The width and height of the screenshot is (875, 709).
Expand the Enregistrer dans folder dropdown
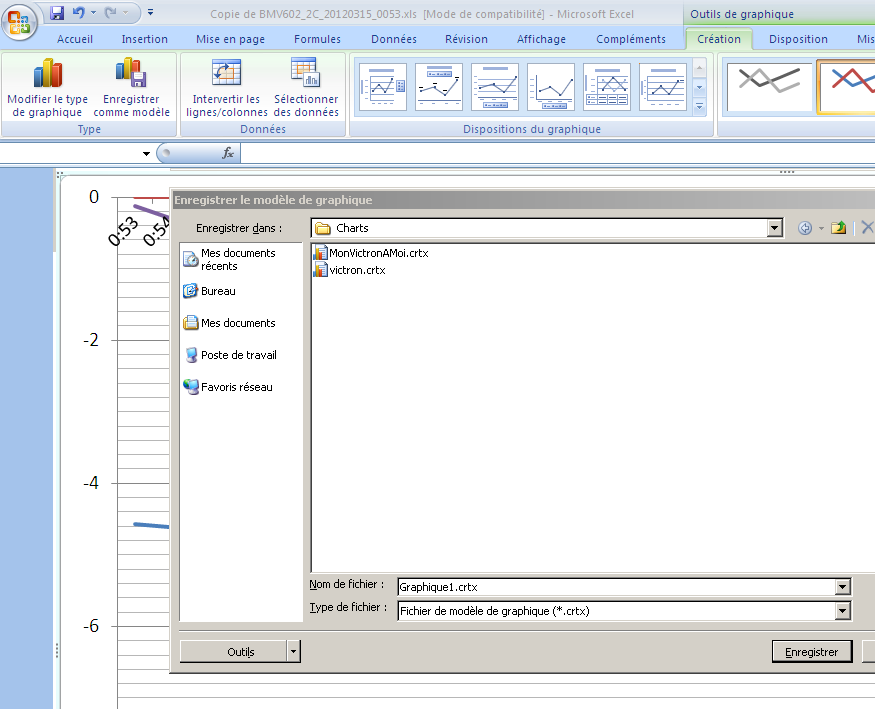click(774, 228)
